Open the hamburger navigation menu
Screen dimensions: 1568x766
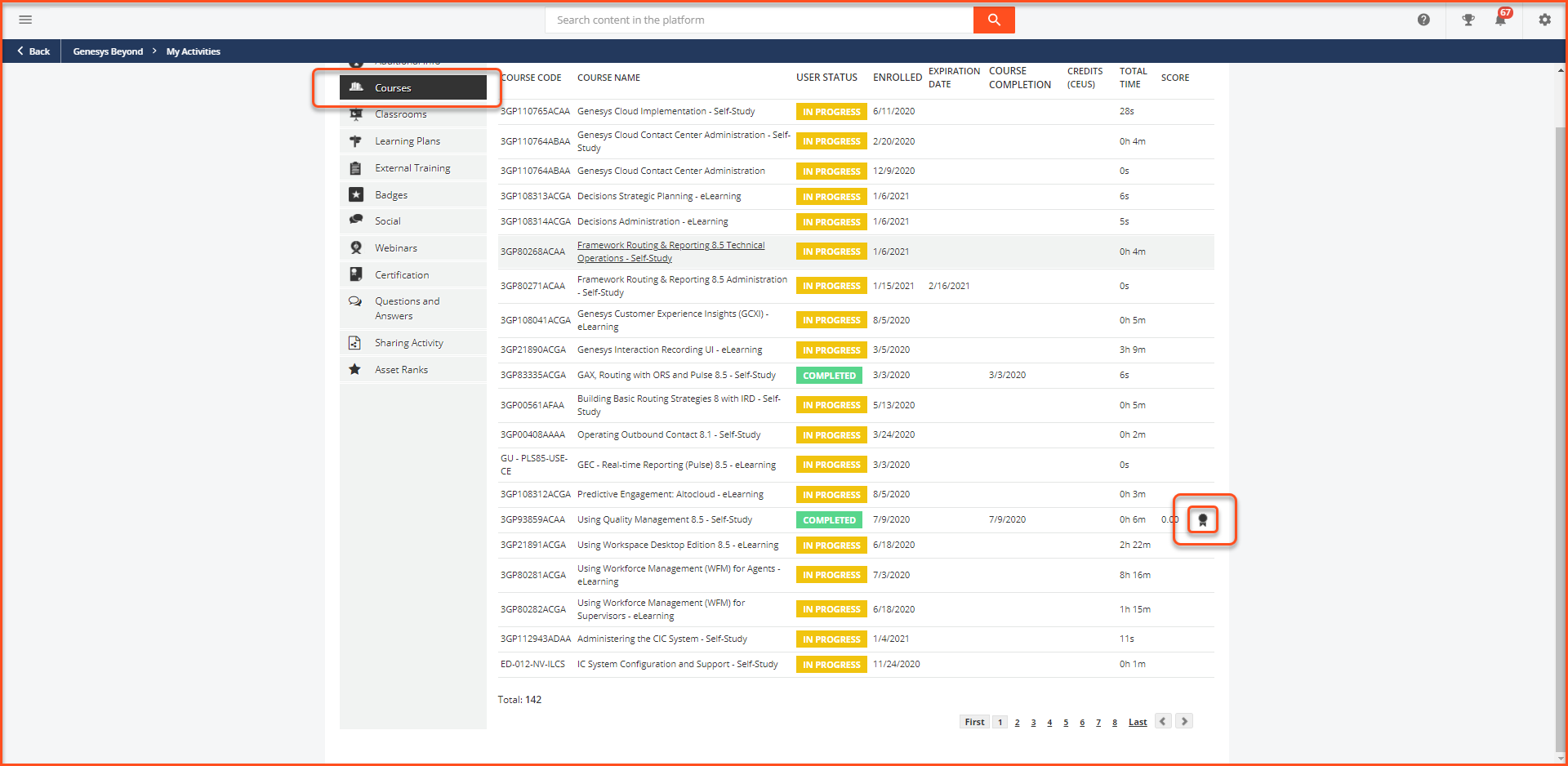coord(25,20)
